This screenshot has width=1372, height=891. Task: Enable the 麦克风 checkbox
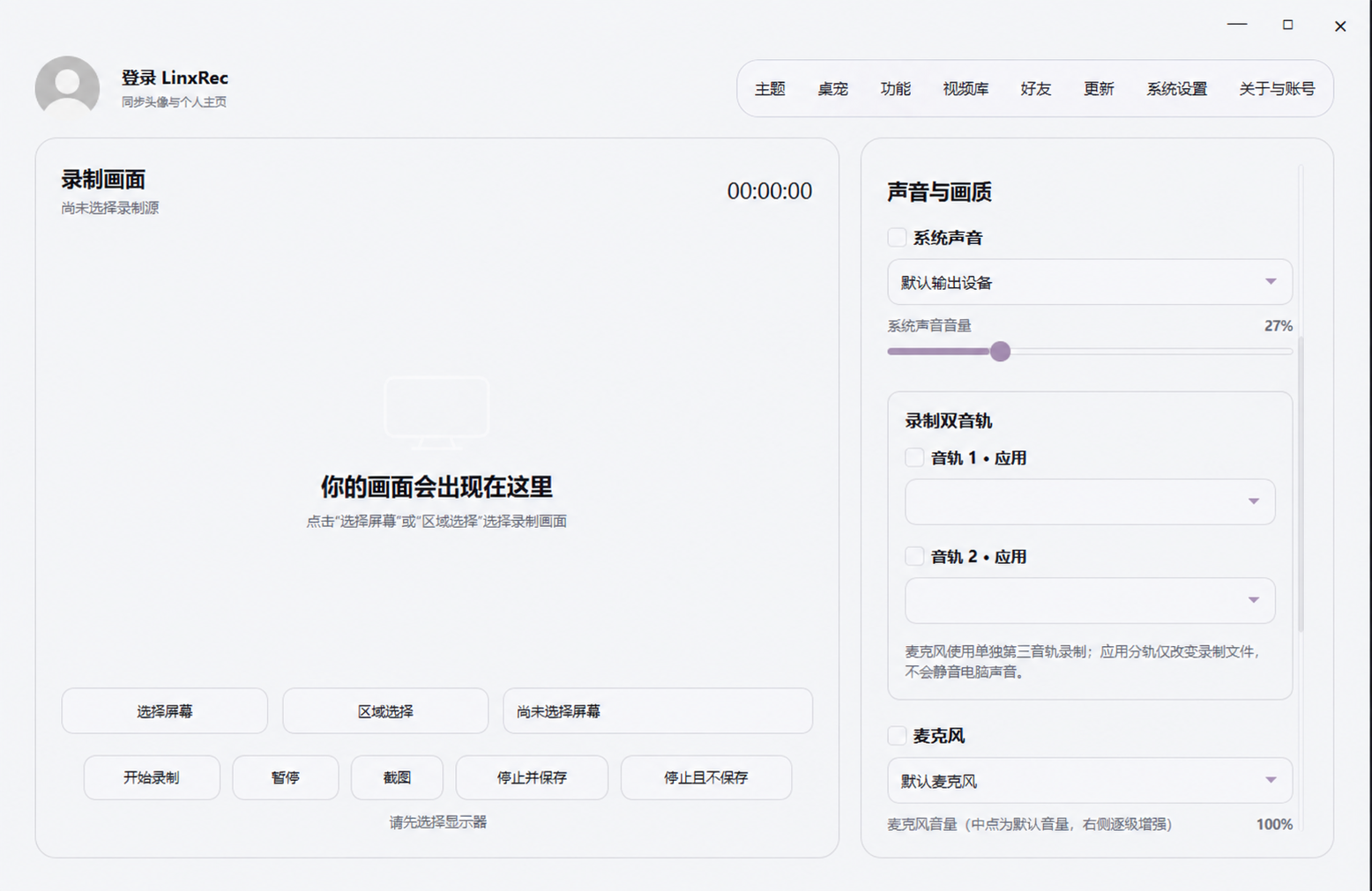tap(897, 735)
